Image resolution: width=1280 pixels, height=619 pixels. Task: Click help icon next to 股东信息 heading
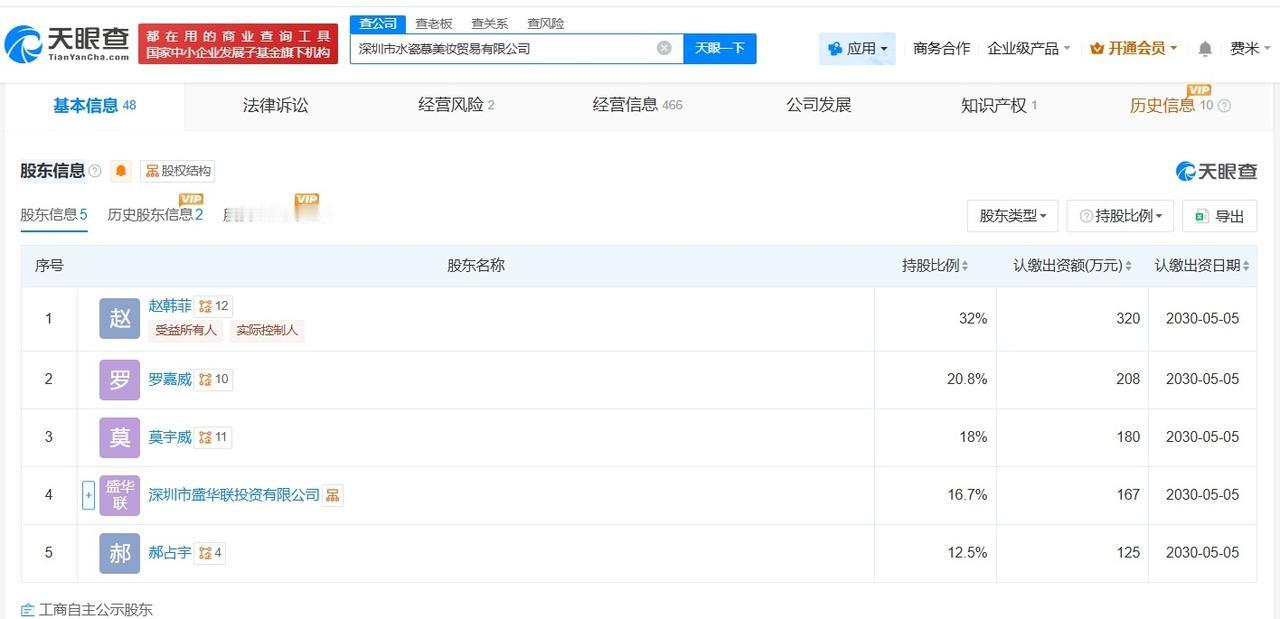95,171
